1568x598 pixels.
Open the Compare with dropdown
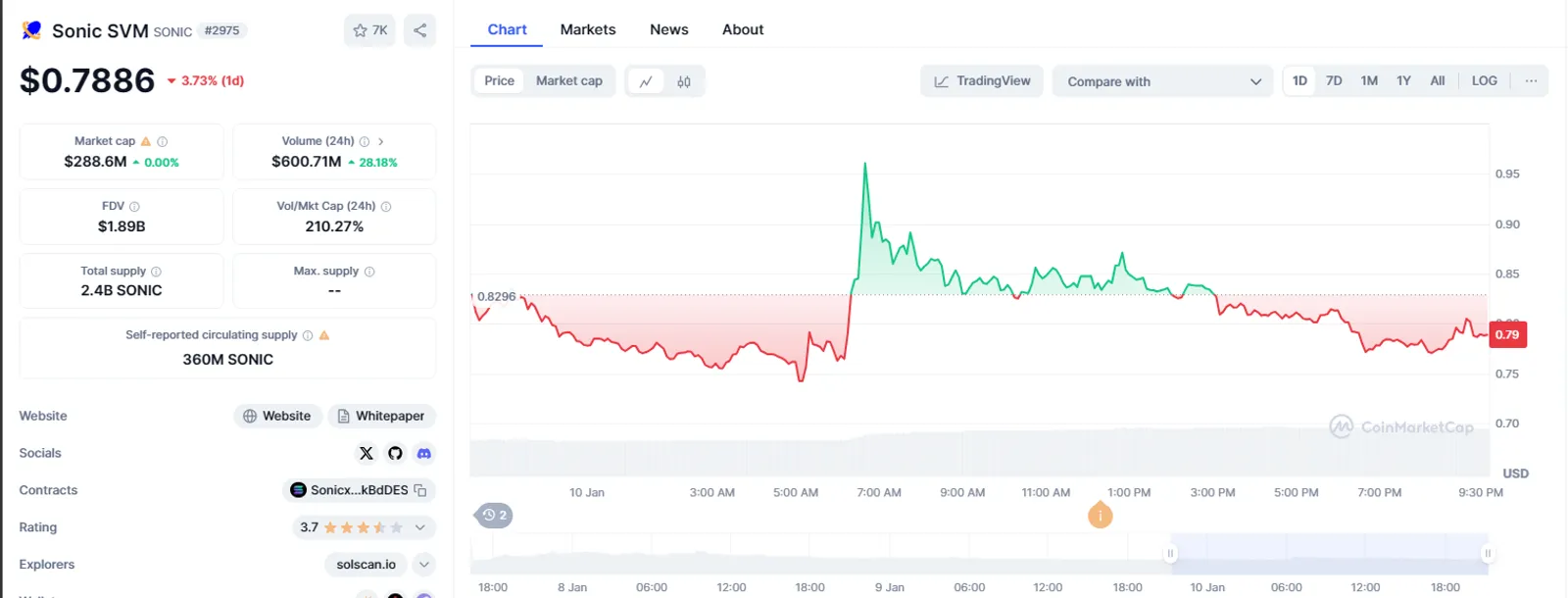point(1162,81)
